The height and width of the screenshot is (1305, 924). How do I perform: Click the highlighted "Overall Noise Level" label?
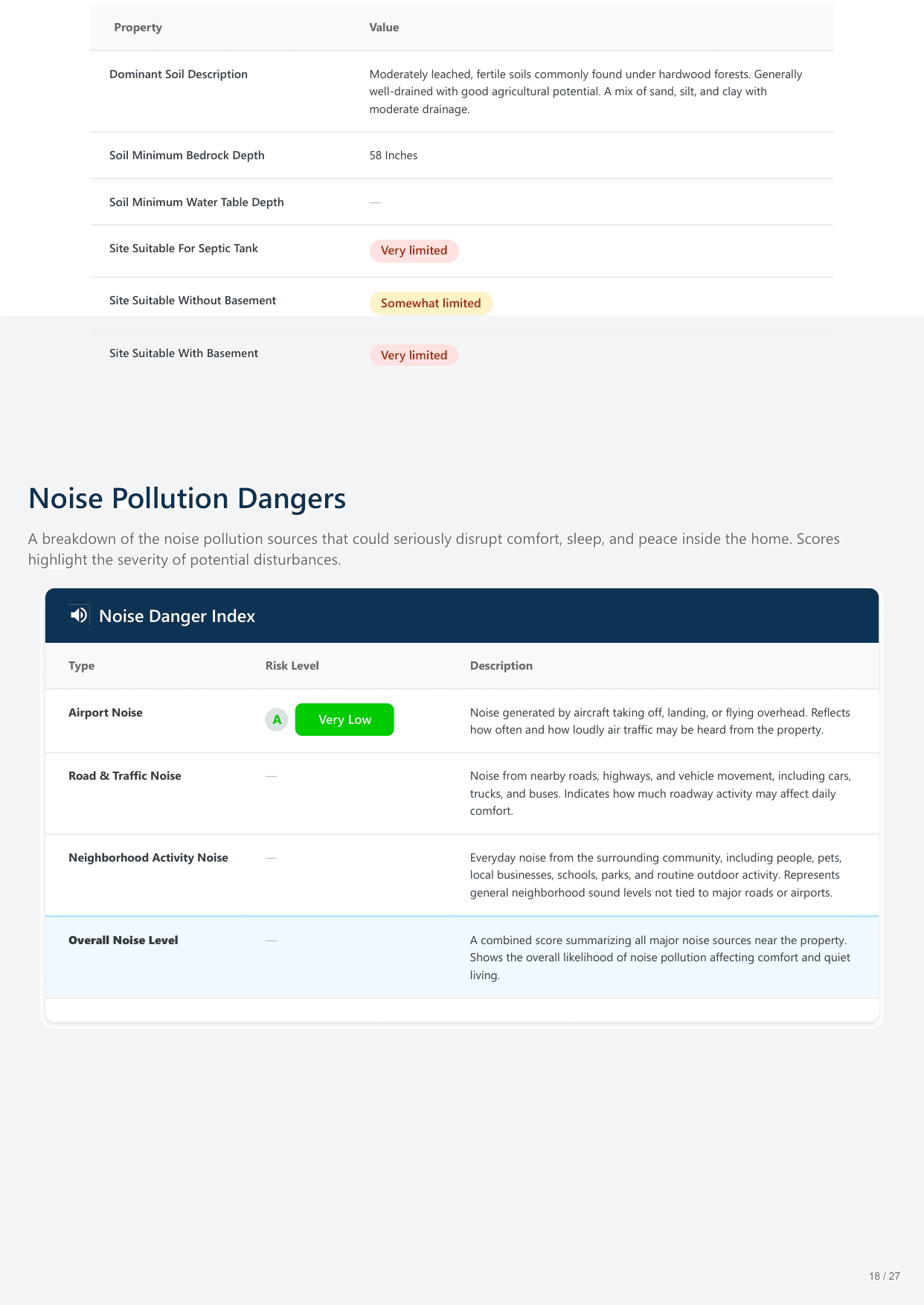[123, 940]
